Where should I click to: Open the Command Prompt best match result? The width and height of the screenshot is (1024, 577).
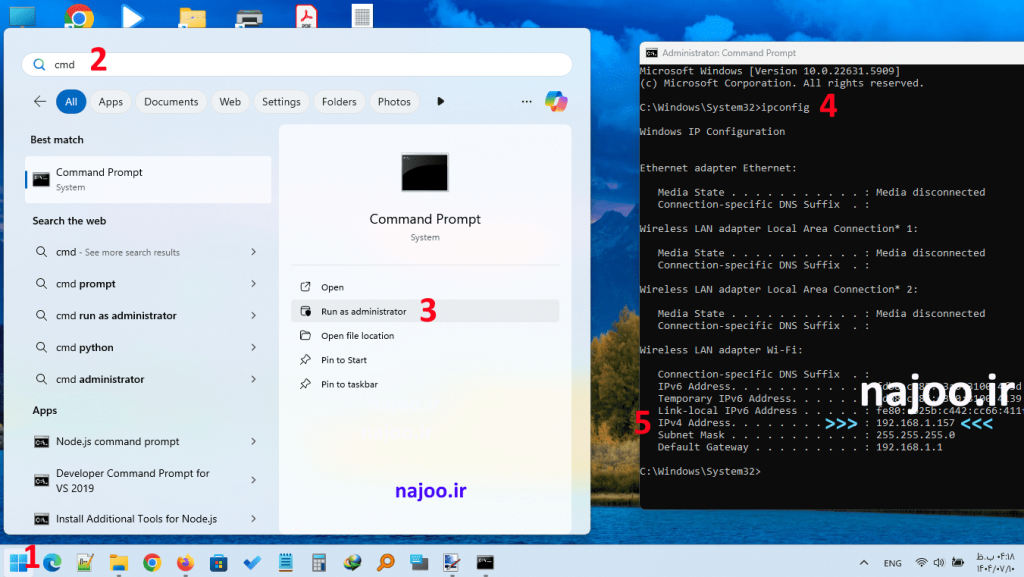pyautogui.click(x=148, y=179)
